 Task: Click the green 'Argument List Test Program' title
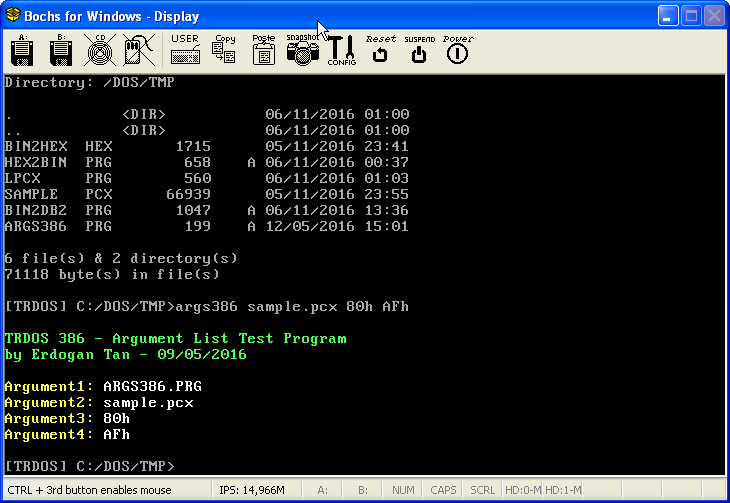pos(229,338)
